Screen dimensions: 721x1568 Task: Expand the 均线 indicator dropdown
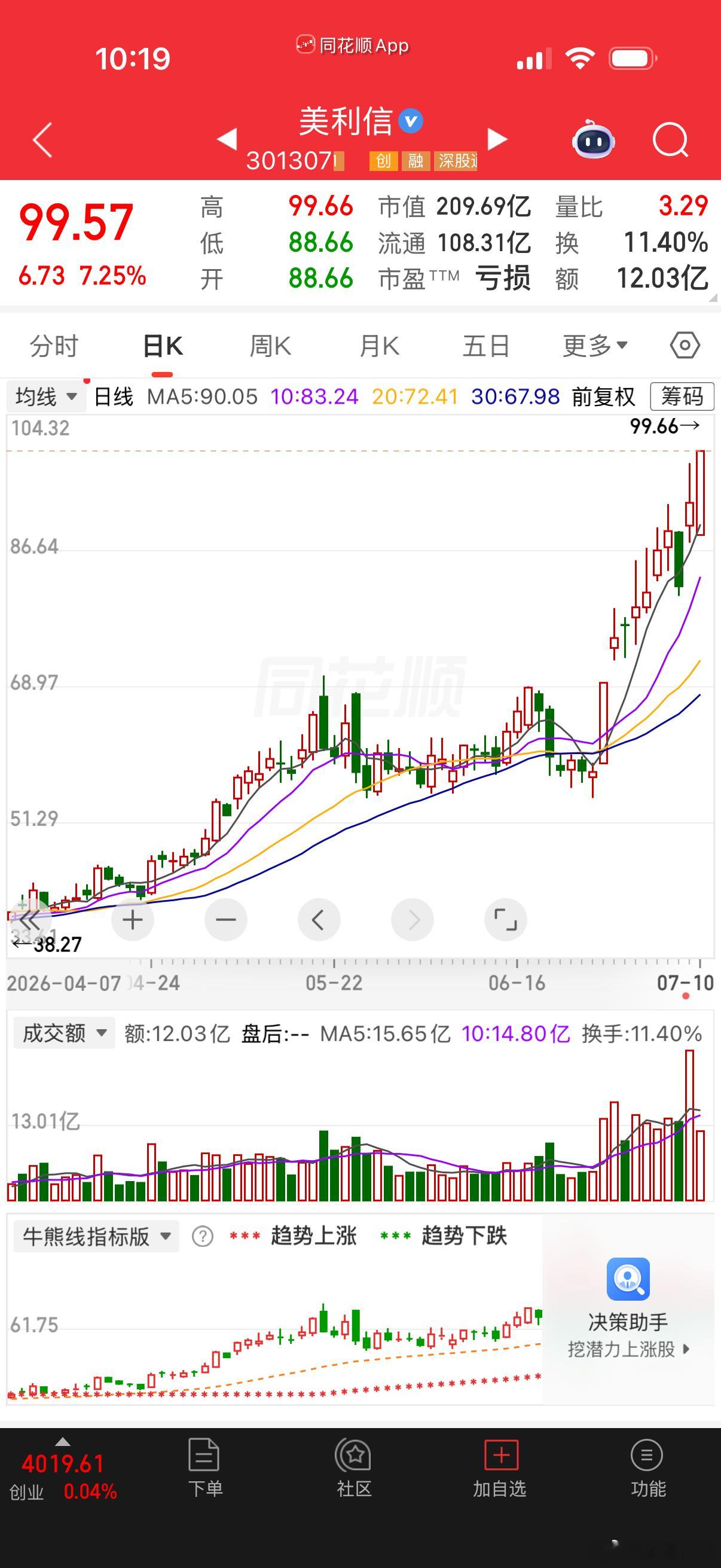coord(46,397)
